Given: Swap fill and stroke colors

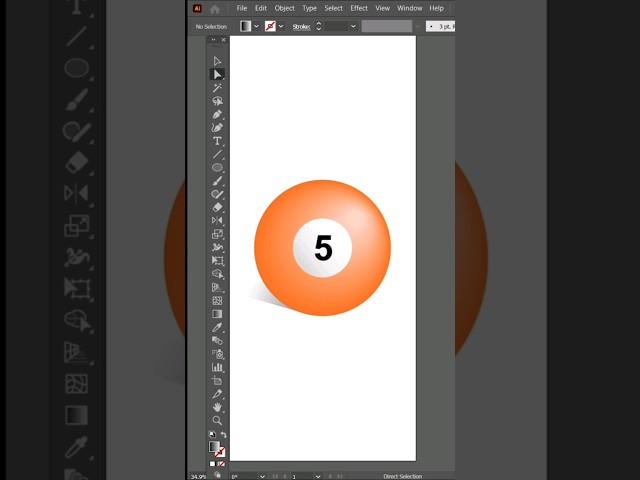Looking at the screenshot, I should coord(223,435).
